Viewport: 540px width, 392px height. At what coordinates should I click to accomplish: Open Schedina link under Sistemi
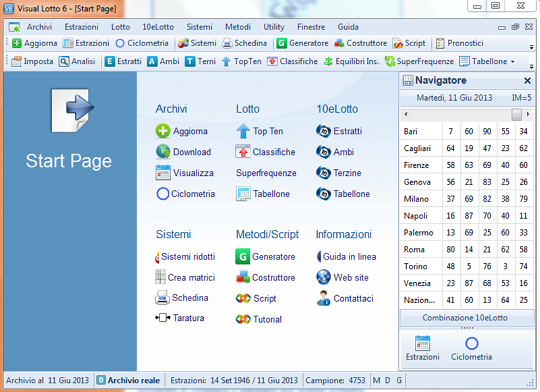(x=181, y=298)
